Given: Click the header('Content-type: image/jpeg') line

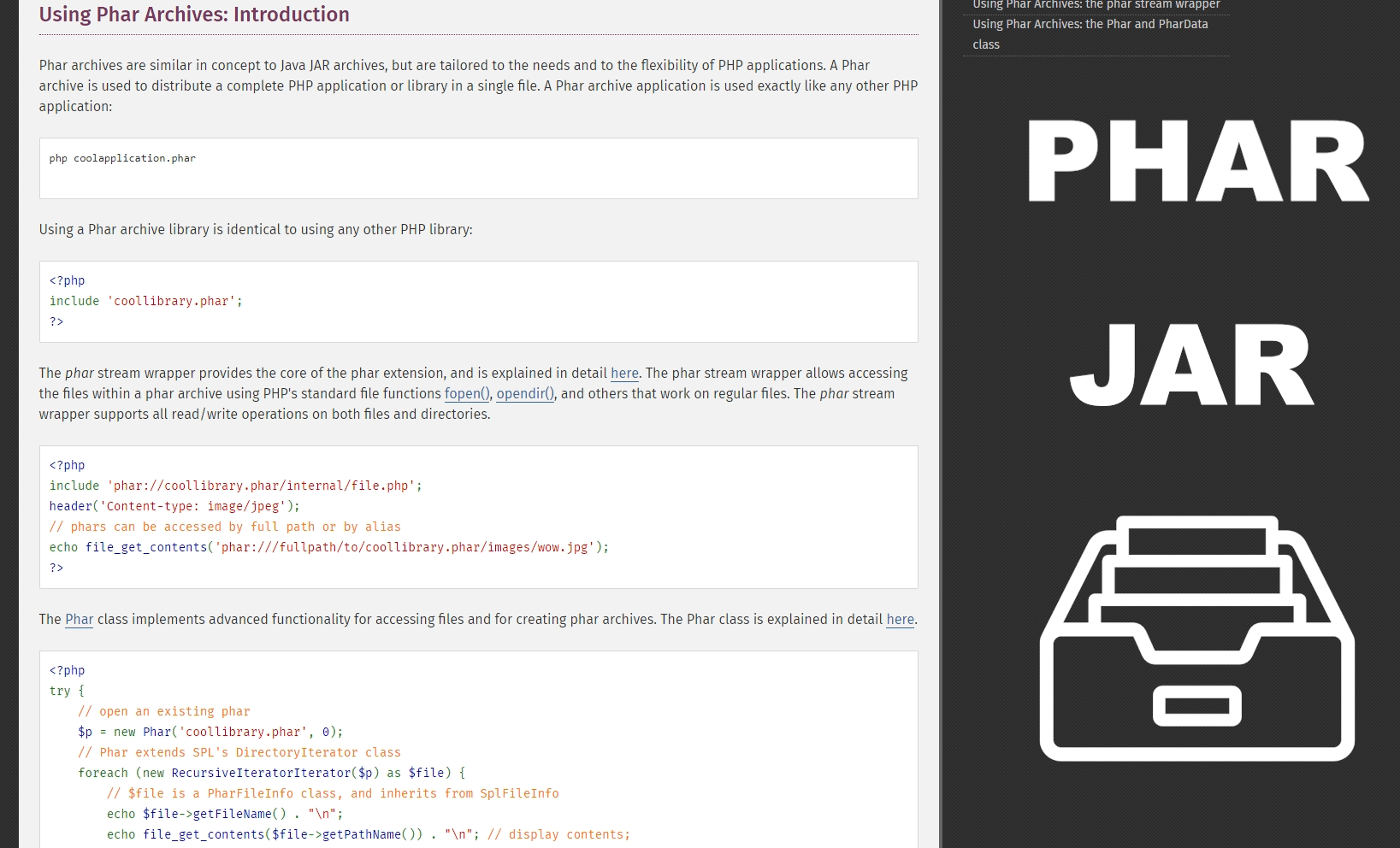Looking at the screenshot, I should pos(174,506).
